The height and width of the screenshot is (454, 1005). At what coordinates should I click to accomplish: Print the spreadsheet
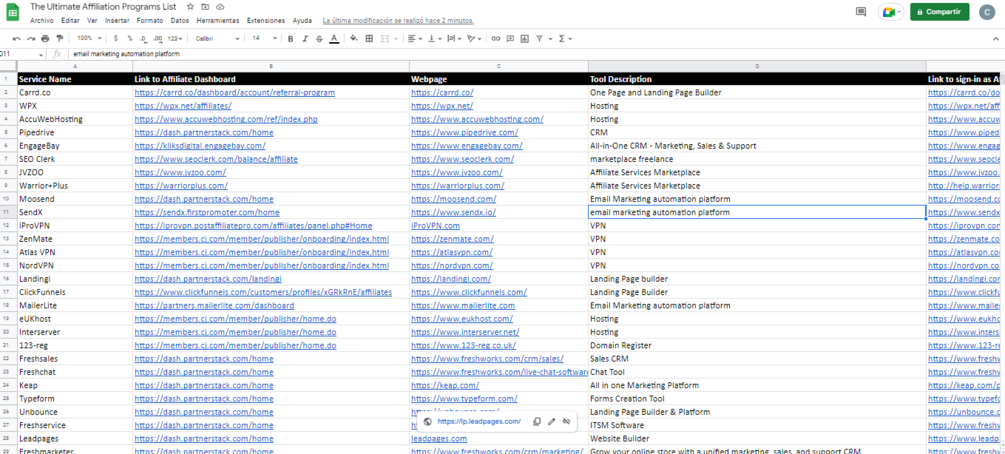[45, 38]
